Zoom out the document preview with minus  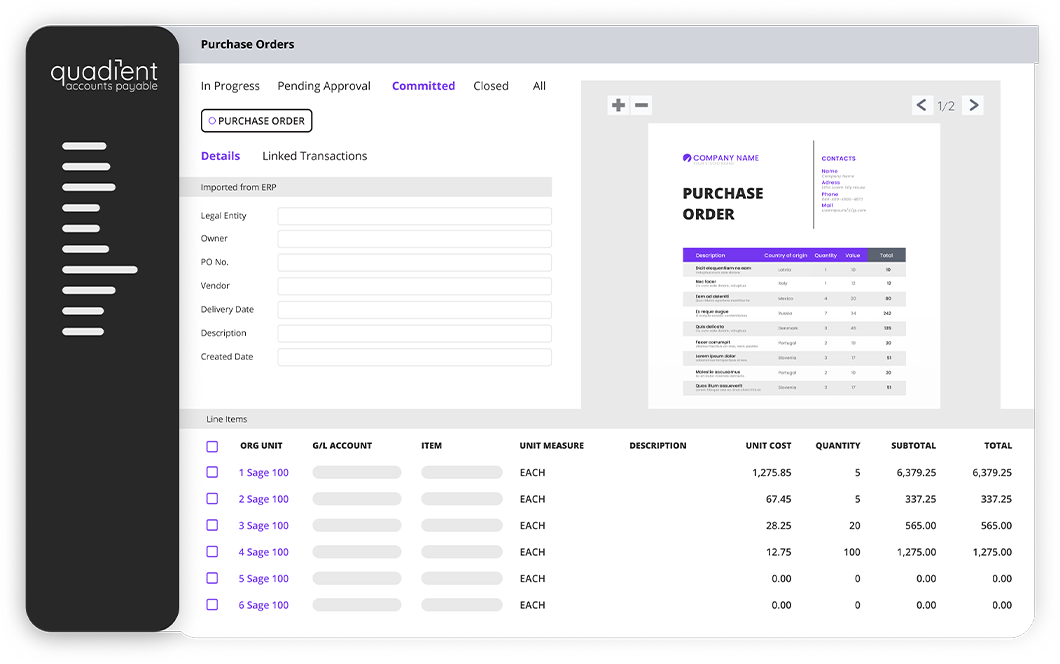642,105
